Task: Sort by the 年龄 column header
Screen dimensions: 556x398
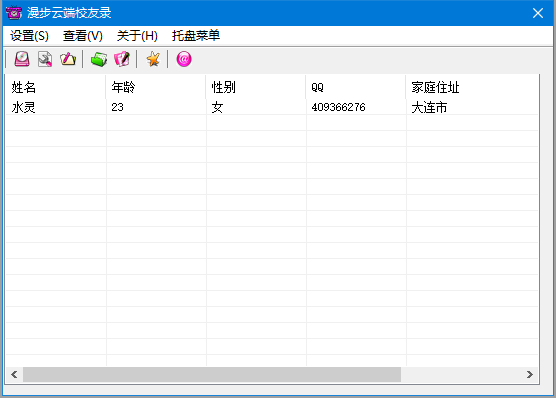Action: 156,87
